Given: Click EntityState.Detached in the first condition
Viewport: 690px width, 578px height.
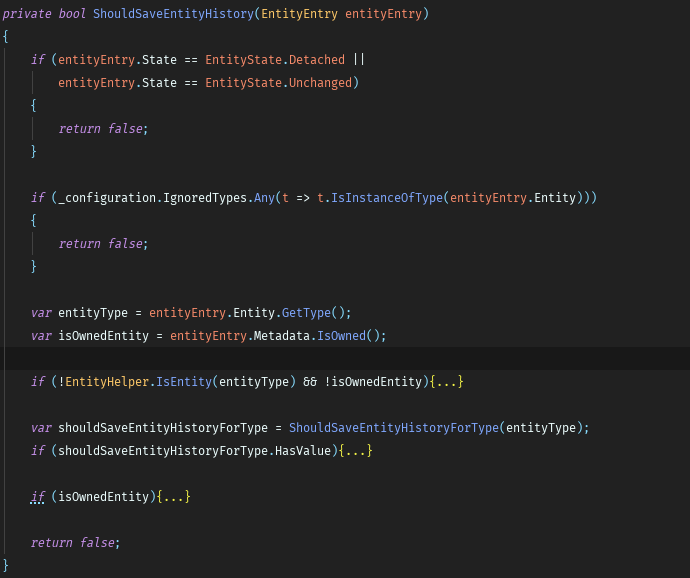Looking at the screenshot, I should 275,60.
